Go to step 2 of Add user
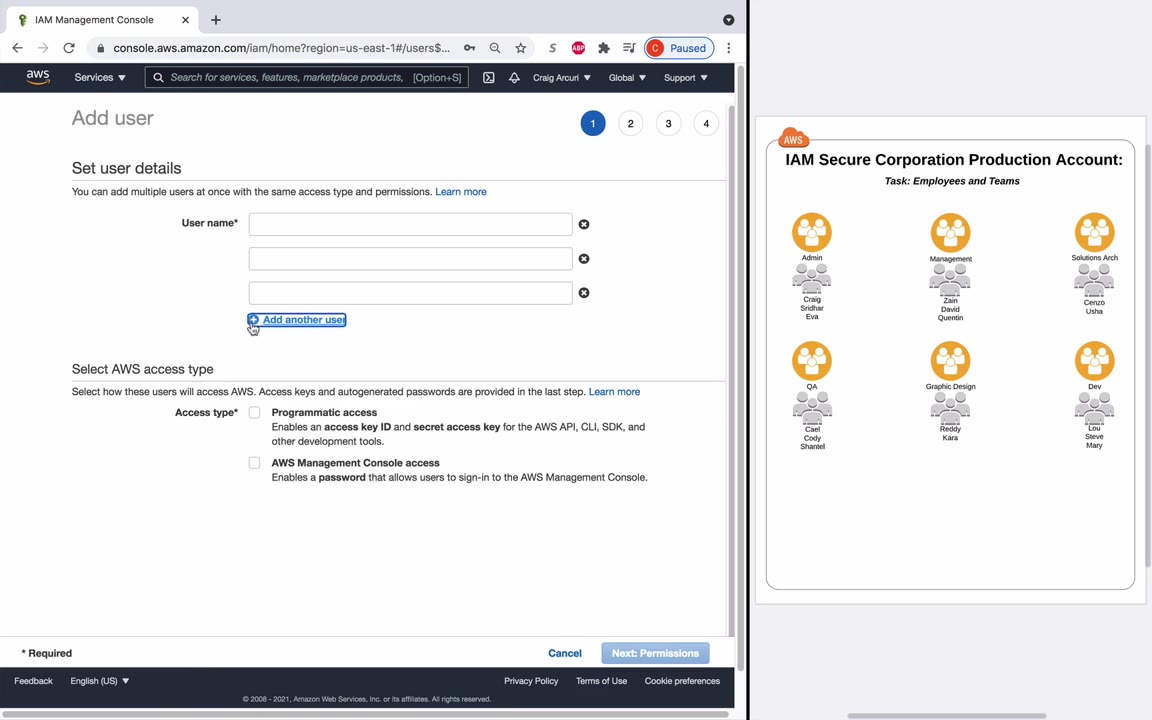The image size is (1152, 720). 630,123
